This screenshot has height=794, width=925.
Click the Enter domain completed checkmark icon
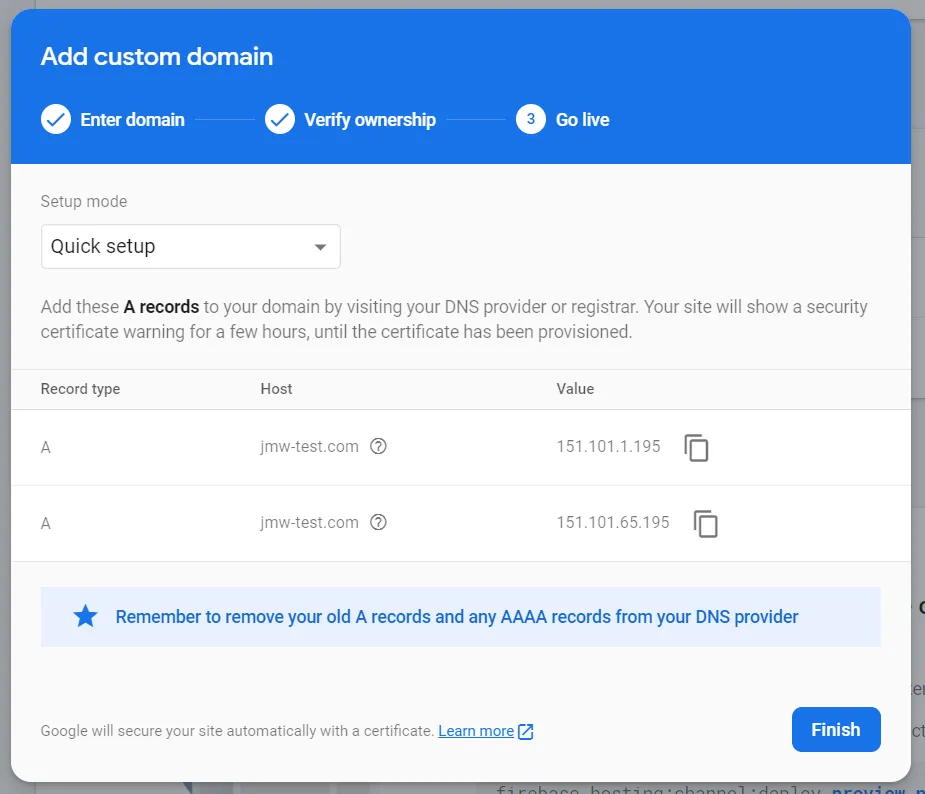tap(56, 119)
